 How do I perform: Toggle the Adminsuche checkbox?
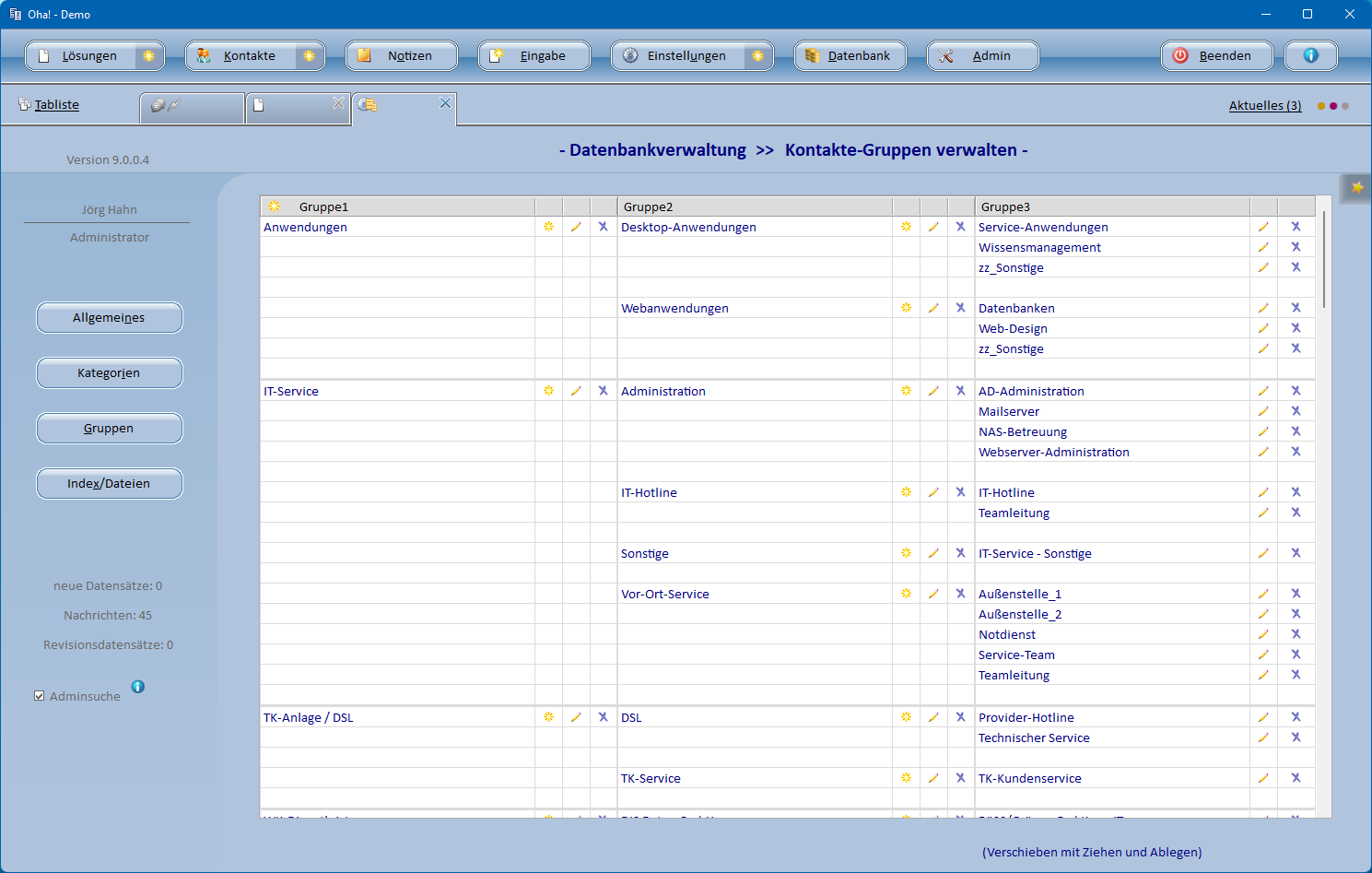click(x=40, y=696)
